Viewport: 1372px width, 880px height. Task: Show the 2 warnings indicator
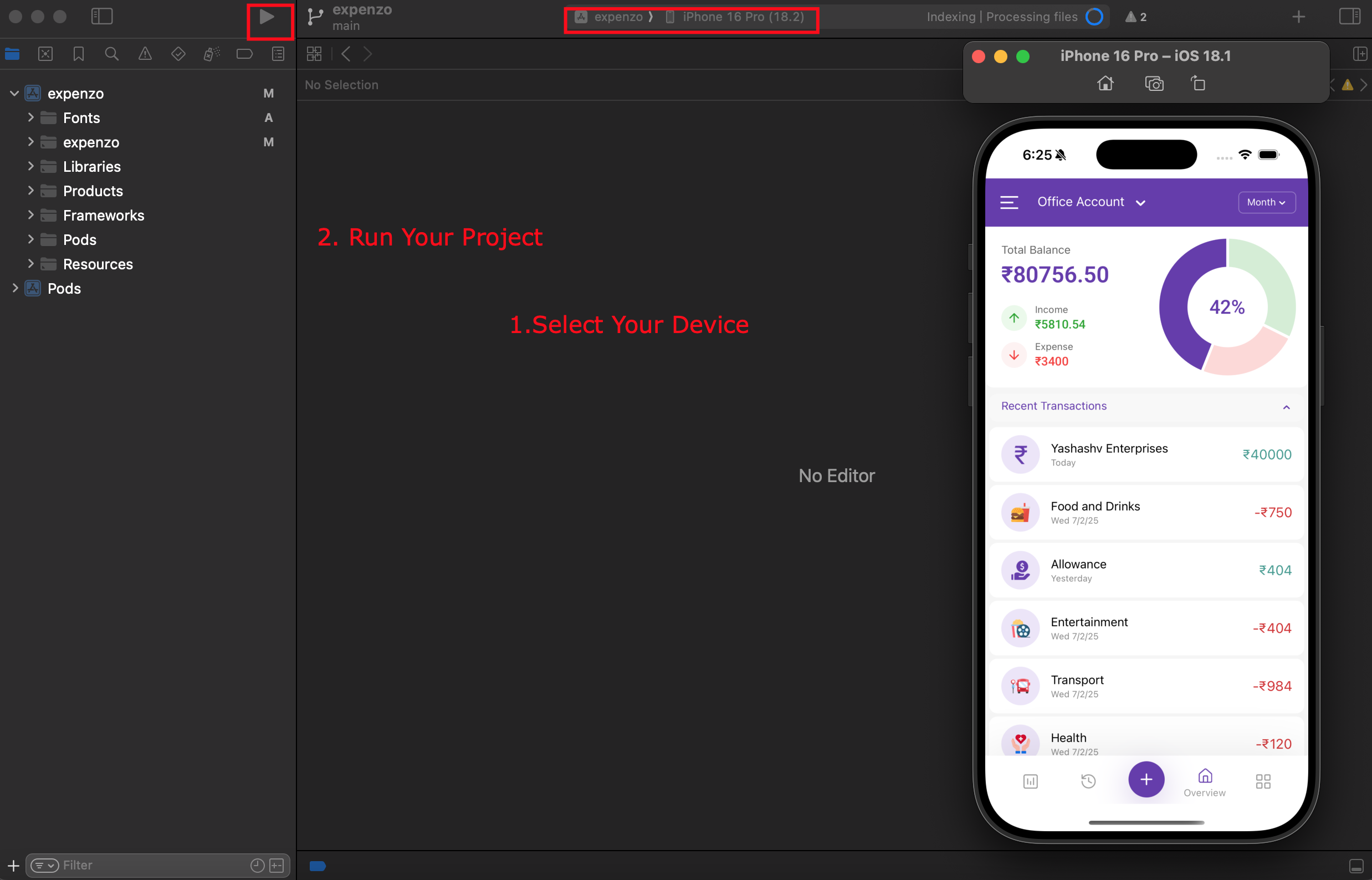click(1135, 17)
